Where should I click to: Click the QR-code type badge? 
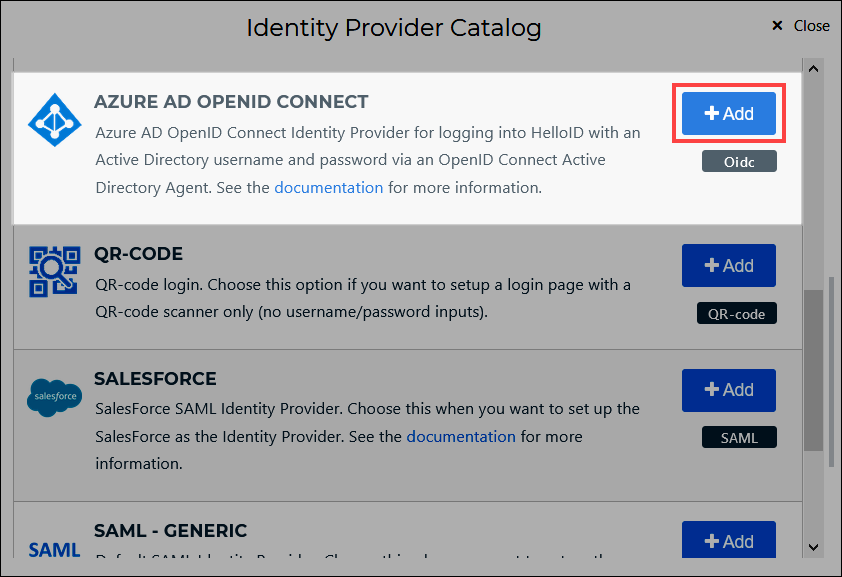[736, 313]
